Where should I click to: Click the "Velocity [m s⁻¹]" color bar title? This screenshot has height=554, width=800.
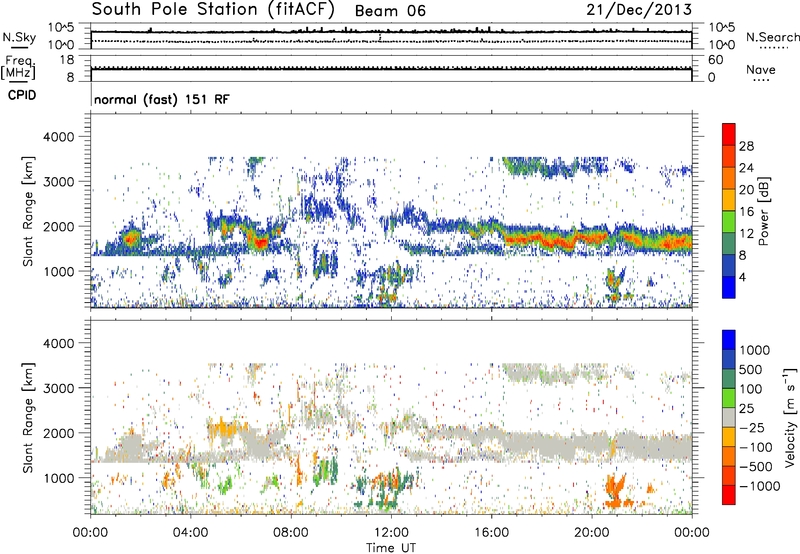[x=790, y=417]
